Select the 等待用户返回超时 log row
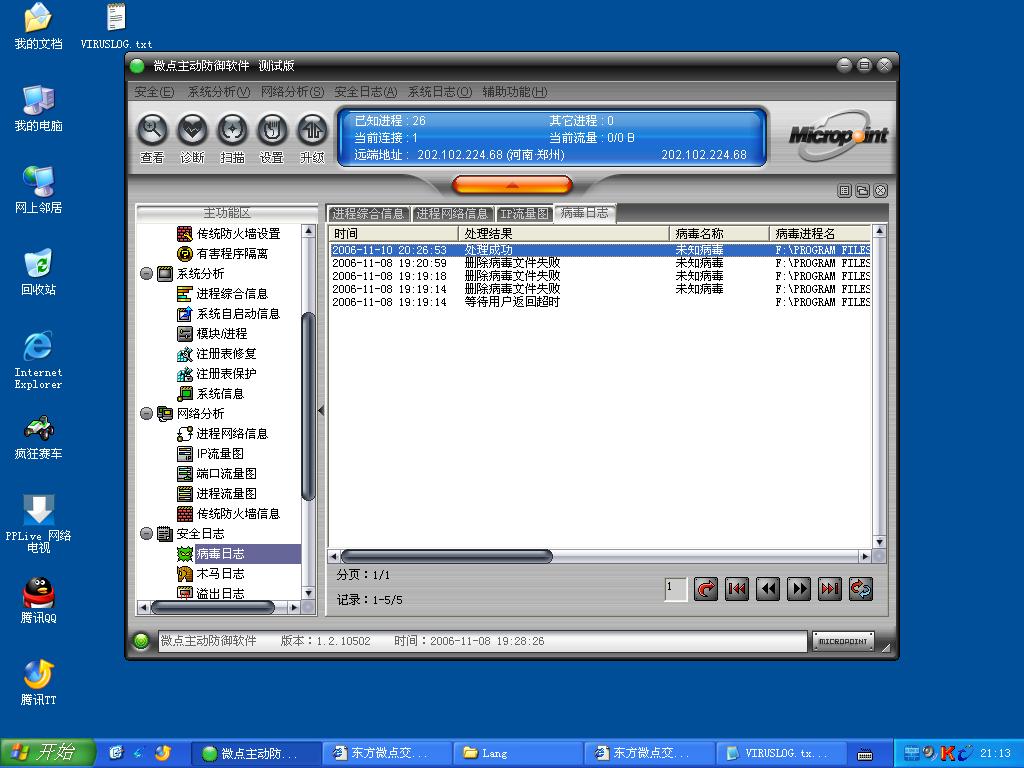 click(x=600, y=302)
